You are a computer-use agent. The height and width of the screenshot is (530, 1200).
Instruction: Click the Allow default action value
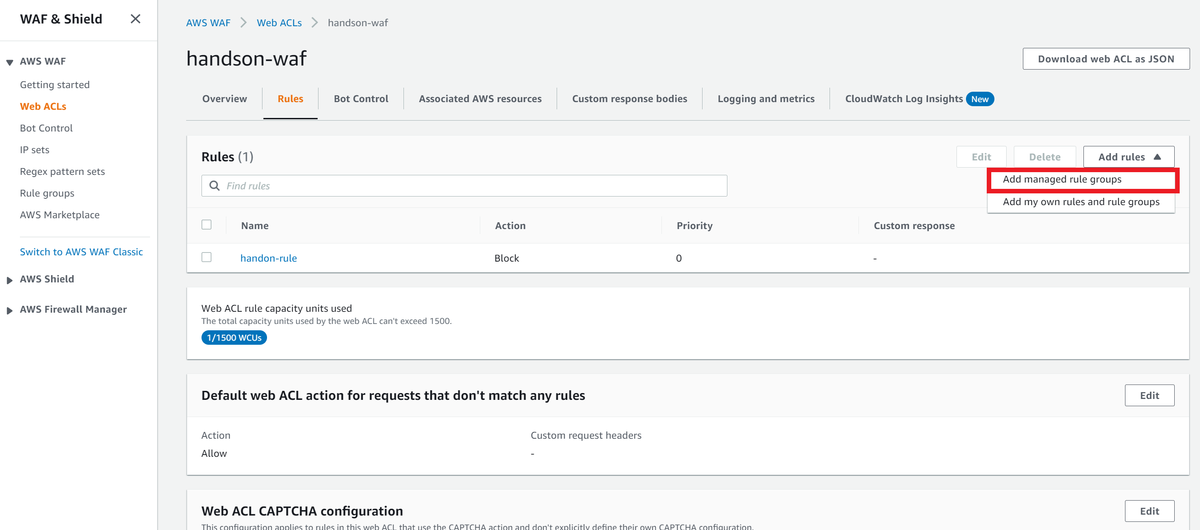(x=214, y=454)
